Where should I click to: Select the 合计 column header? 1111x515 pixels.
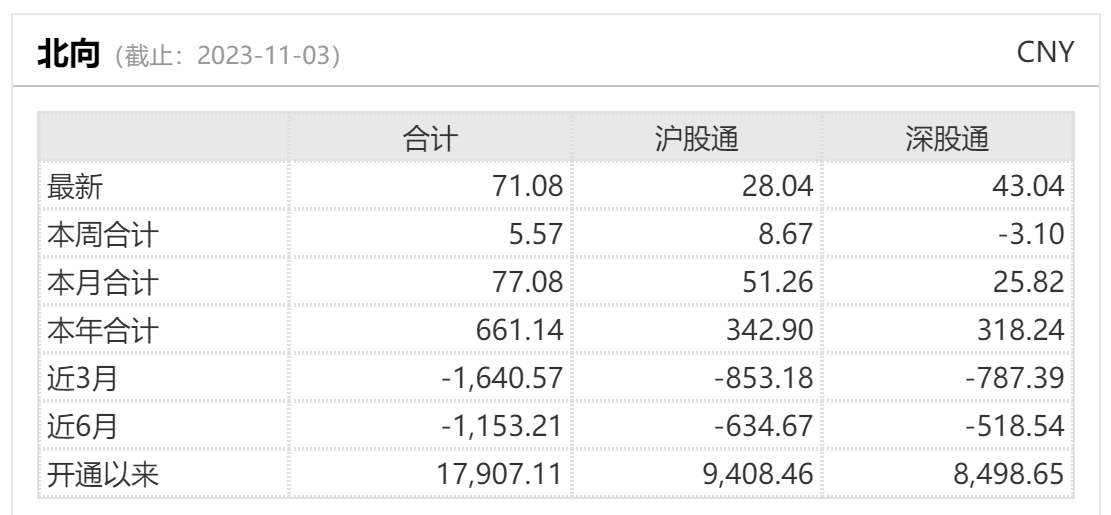429,140
